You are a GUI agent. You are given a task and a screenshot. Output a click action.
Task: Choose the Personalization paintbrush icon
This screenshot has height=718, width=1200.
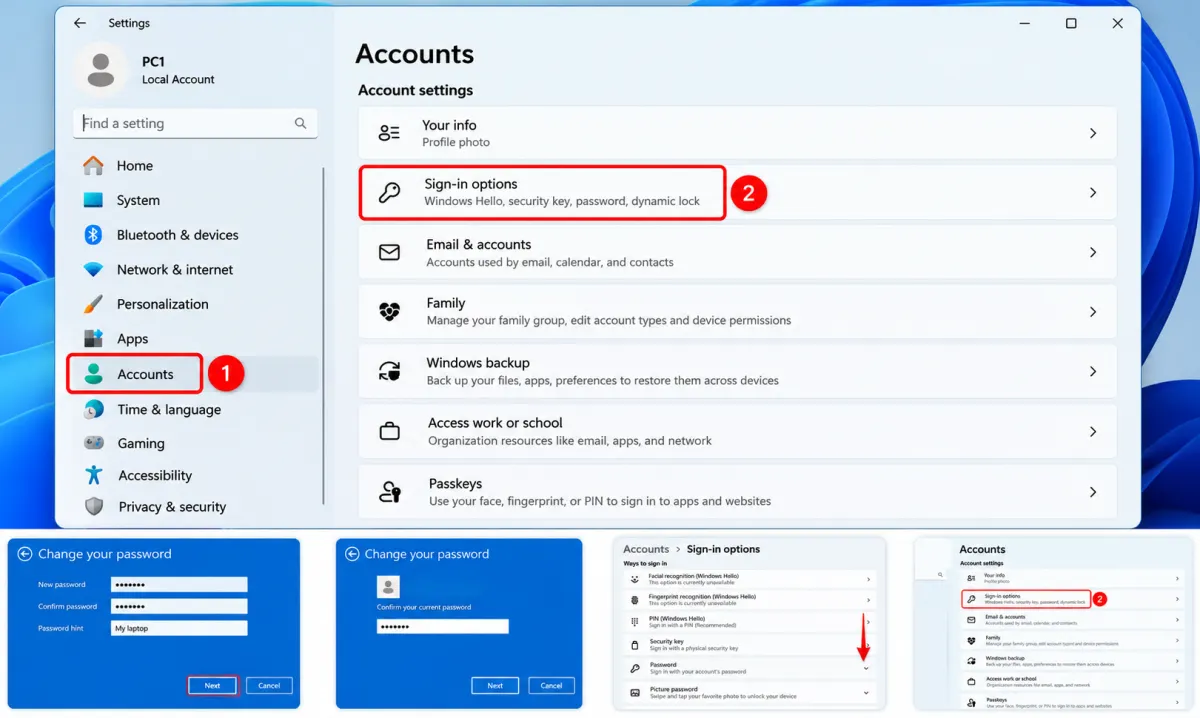(93, 304)
